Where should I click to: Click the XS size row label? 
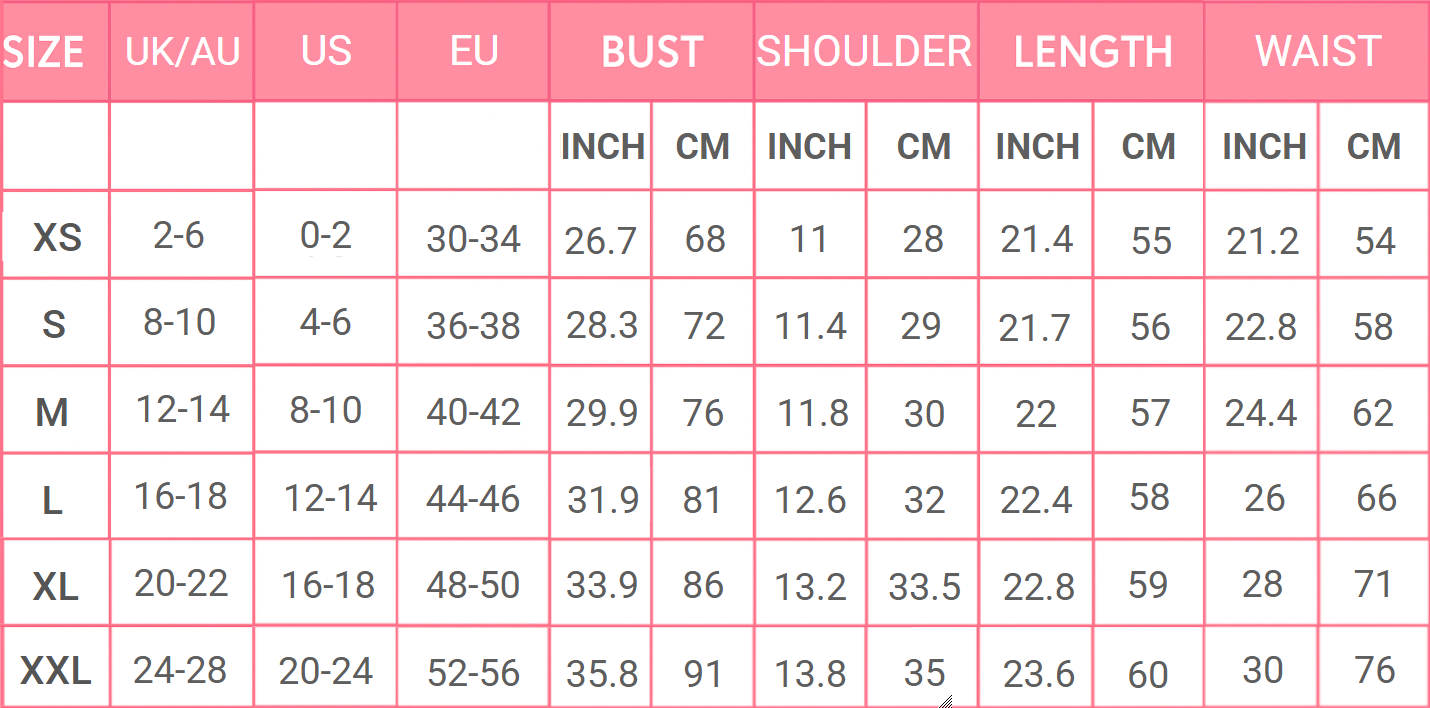point(57,239)
